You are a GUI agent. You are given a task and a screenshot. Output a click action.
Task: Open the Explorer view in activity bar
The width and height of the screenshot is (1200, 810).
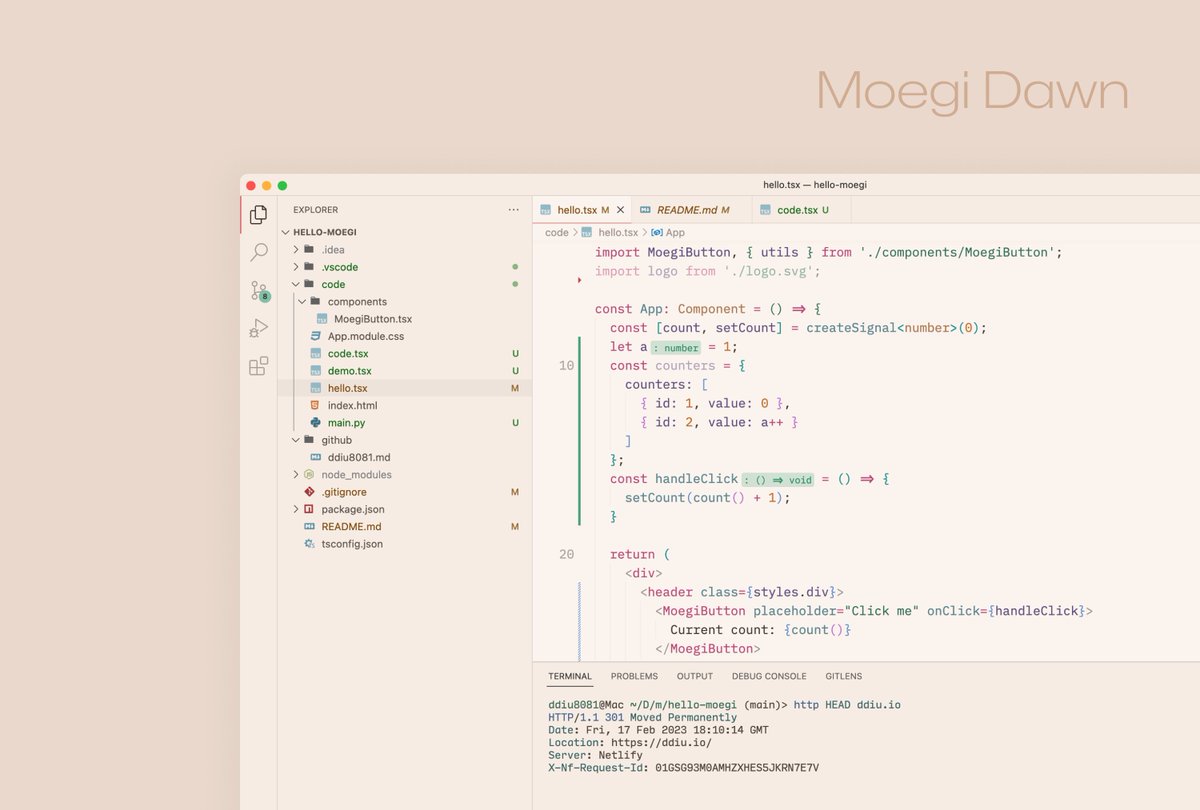(259, 214)
